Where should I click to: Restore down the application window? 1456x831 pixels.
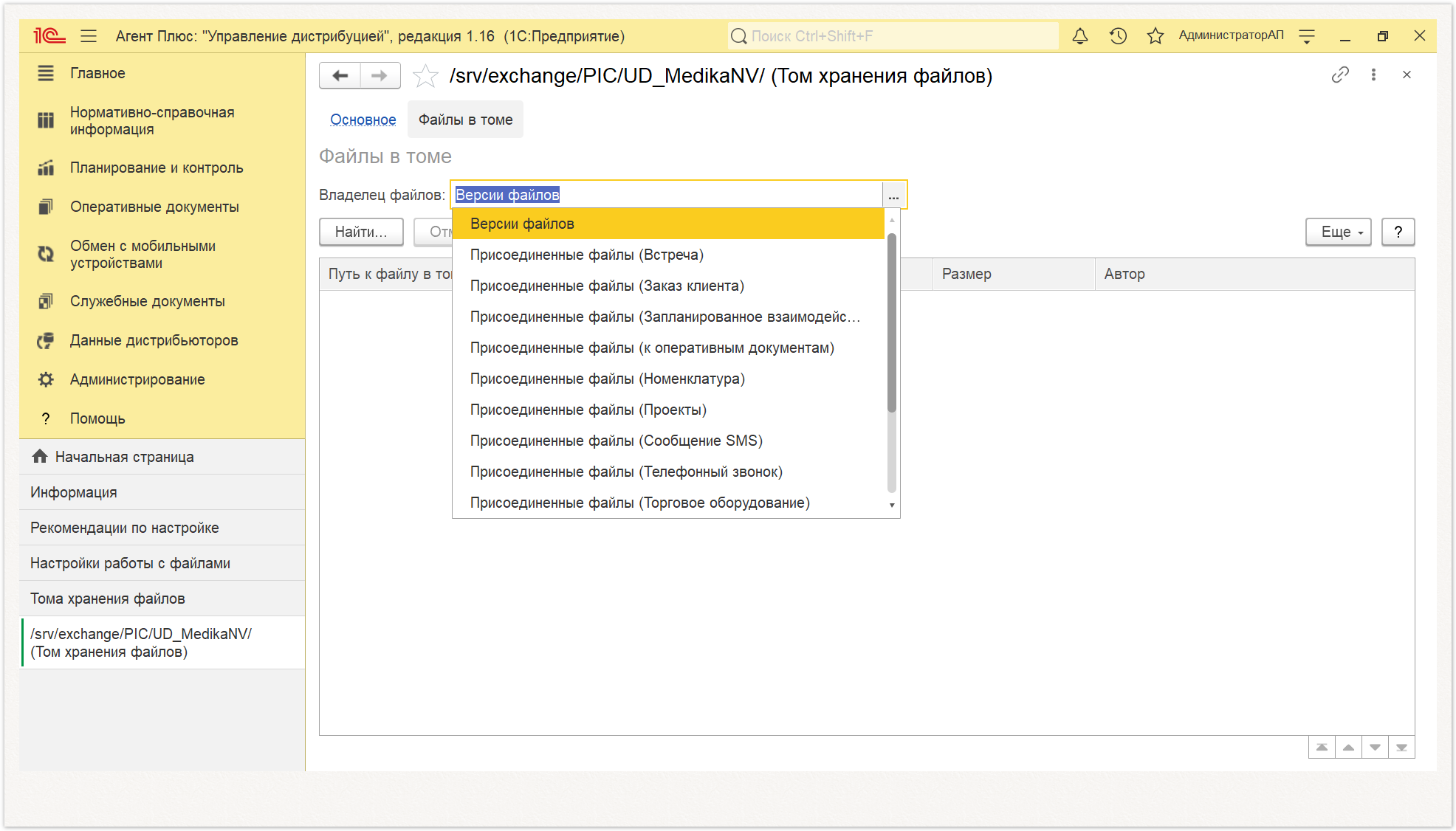(1382, 35)
